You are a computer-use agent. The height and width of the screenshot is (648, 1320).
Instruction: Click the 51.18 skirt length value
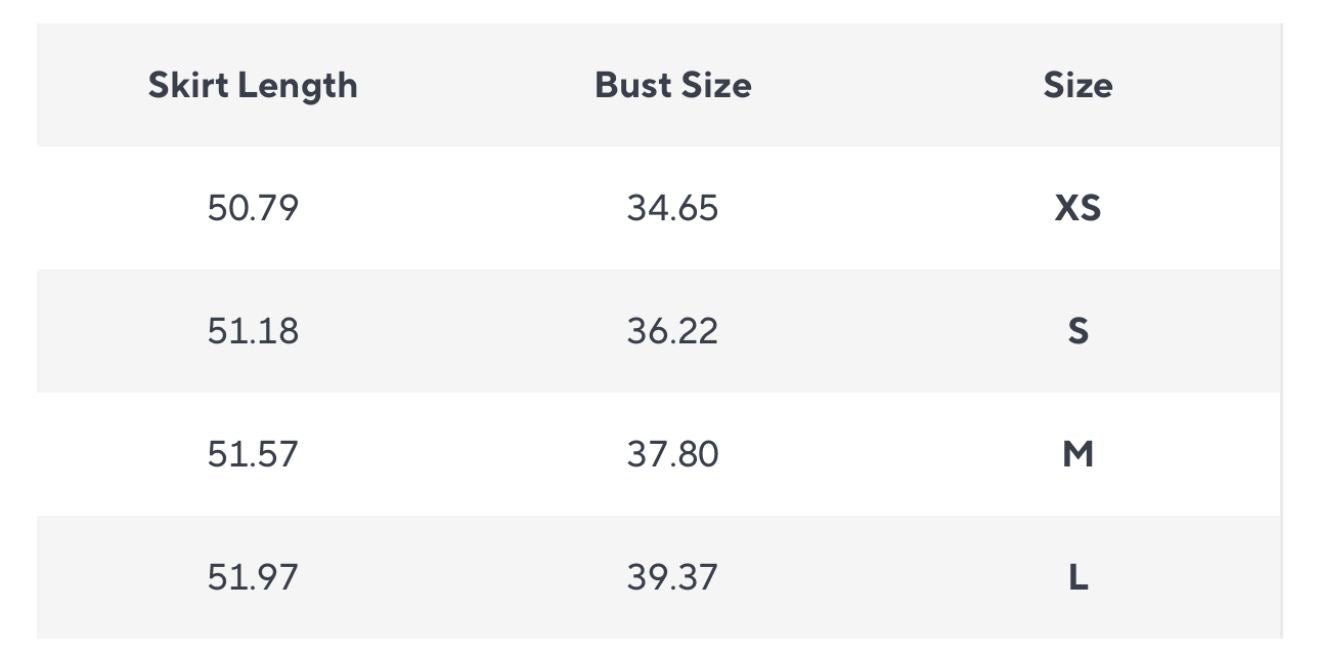click(252, 331)
